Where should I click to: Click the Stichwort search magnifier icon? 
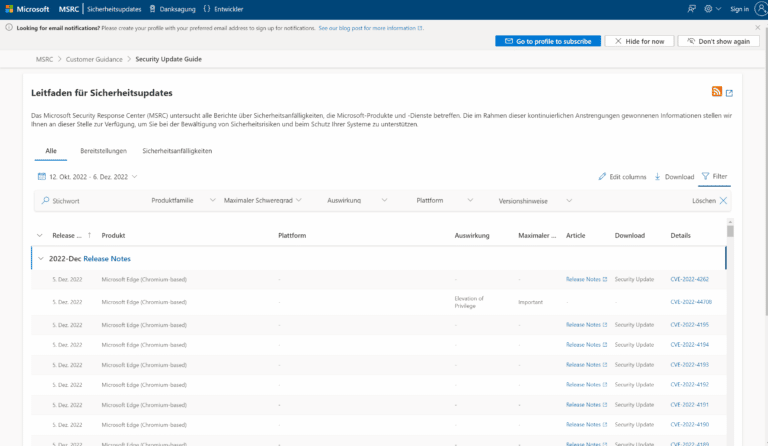click(x=46, y=200)
